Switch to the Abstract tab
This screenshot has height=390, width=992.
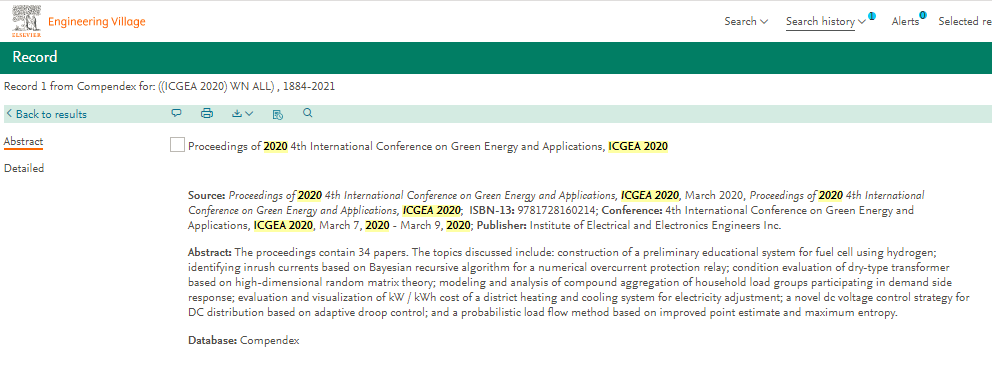pos(23,142)
